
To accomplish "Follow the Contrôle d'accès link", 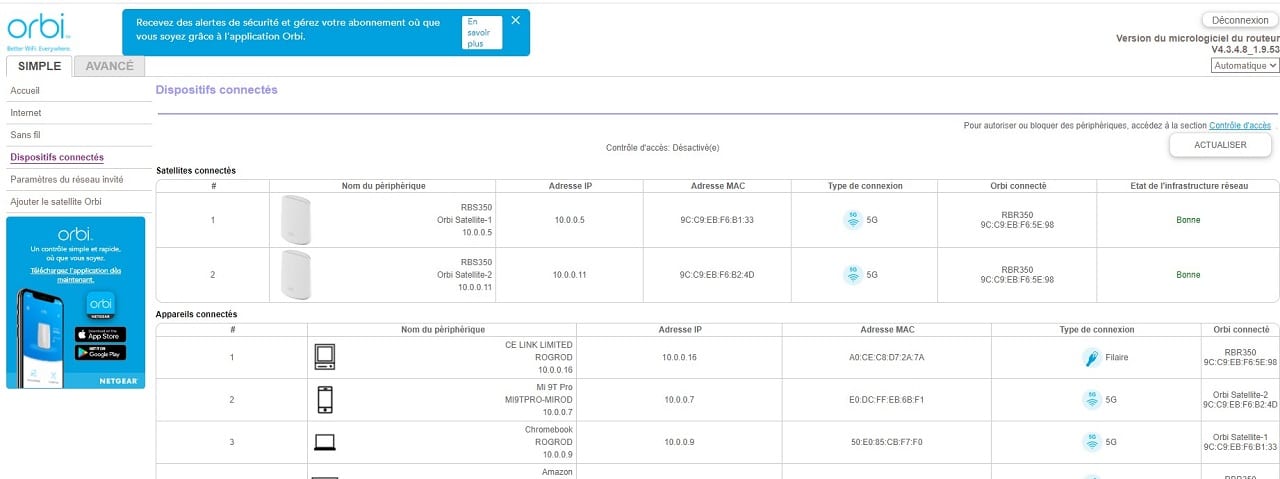I will coord(1240,126).
